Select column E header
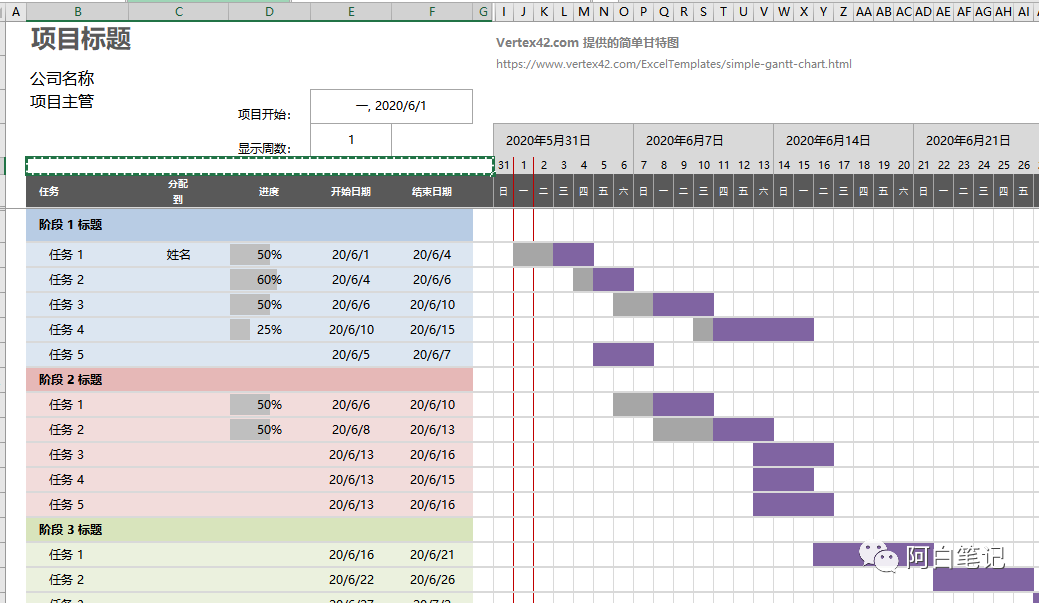Viewport: 1039px width, 603px height. pos(351,11)
